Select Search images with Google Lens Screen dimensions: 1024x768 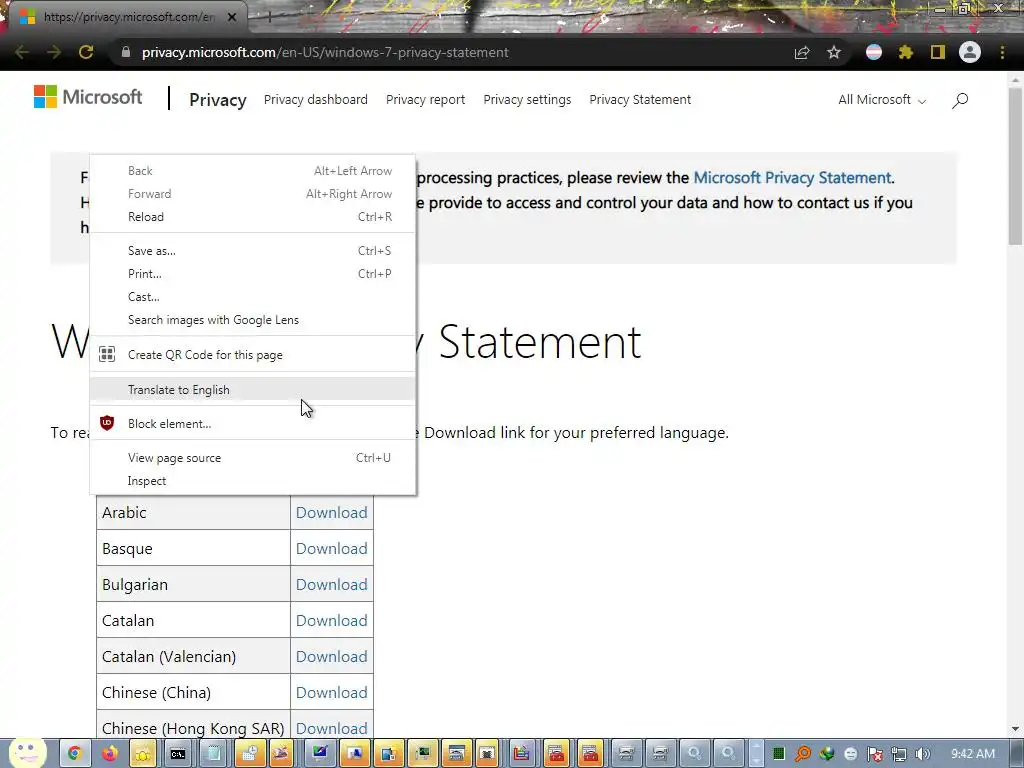[x=253, y=320]
